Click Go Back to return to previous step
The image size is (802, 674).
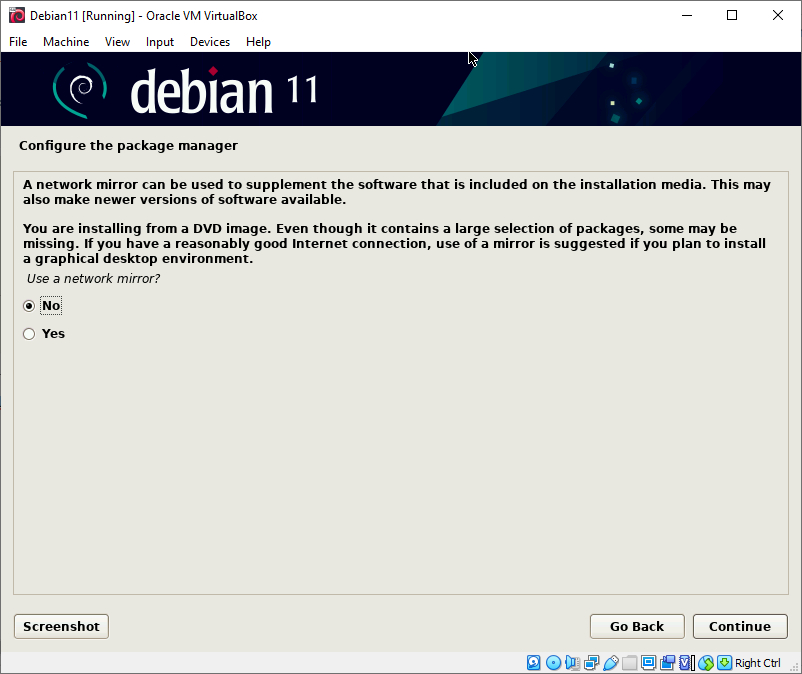pos(636,626)
